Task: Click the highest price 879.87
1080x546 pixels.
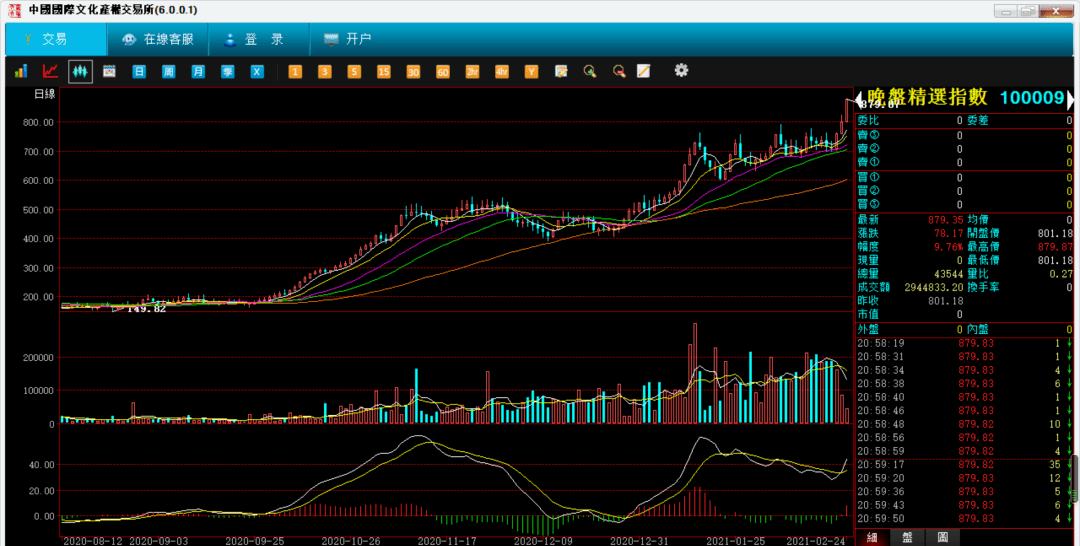Action: [1056, 246]
